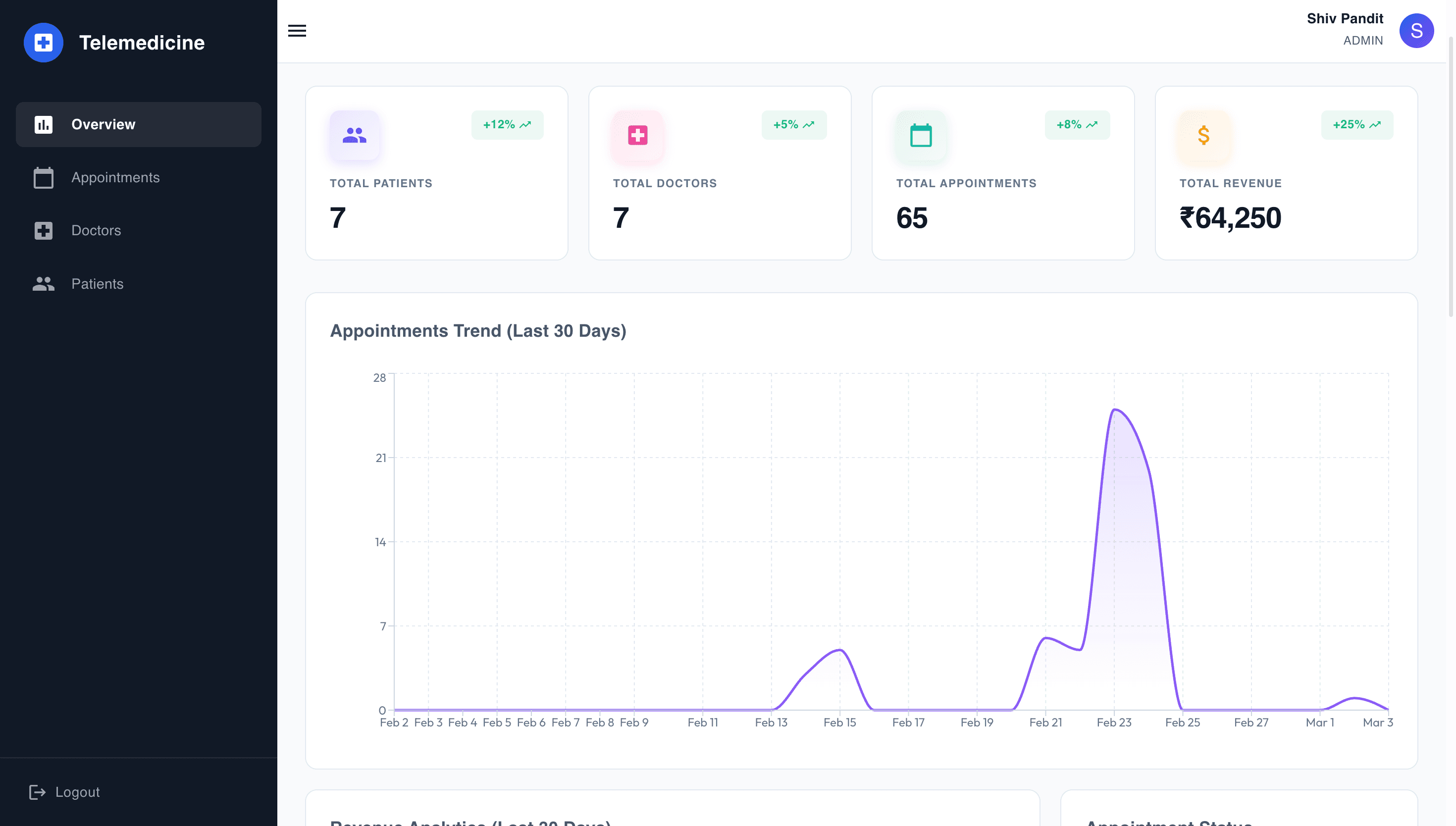Click the +25% trend badge
1456x826 pixels.
(x=1357, y=125)
